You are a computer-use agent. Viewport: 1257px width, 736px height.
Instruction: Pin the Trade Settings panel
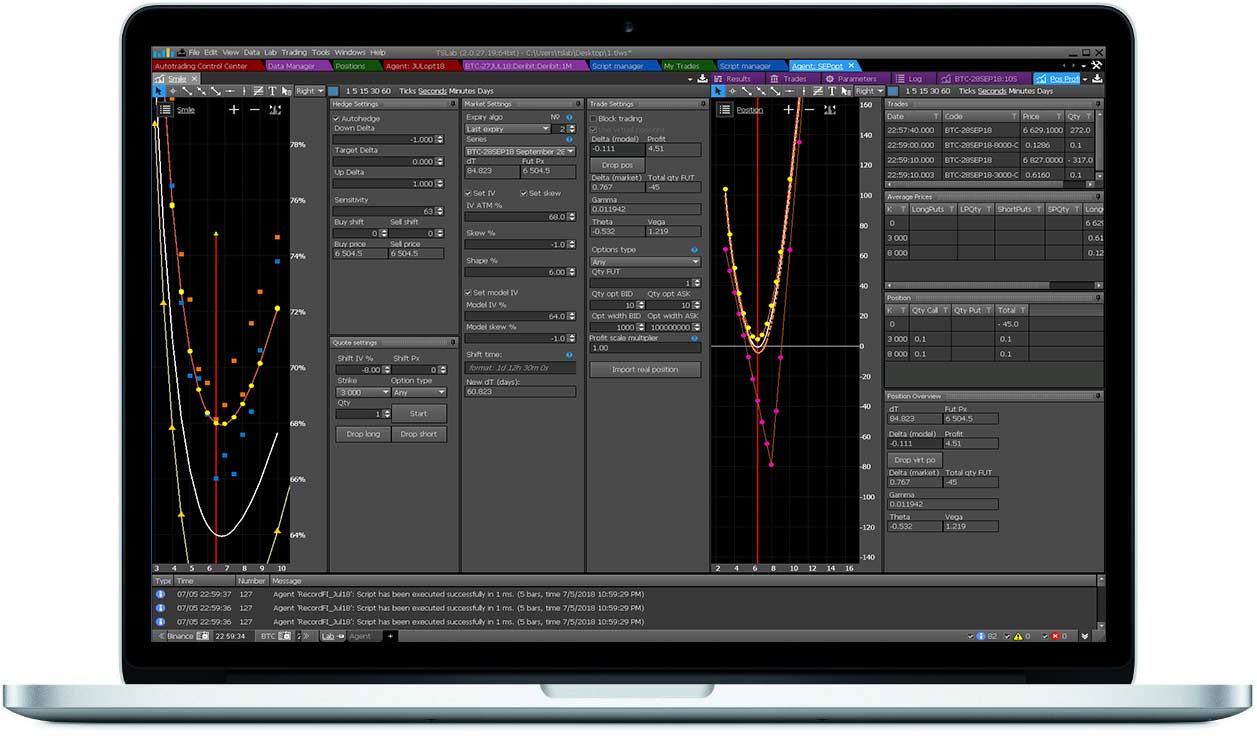click(x=702, y=104)
